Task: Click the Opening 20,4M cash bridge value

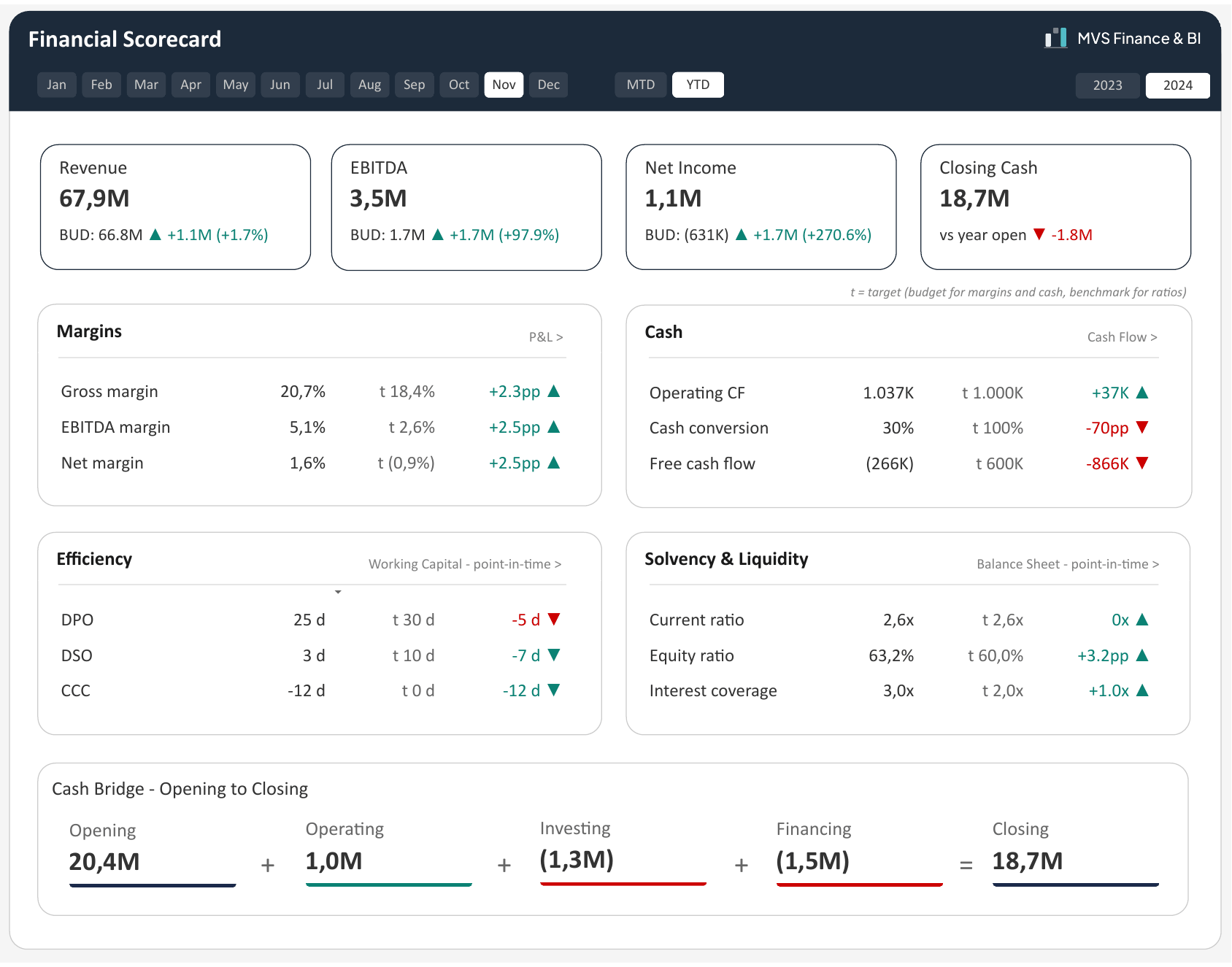Action: tap(104, 862)
